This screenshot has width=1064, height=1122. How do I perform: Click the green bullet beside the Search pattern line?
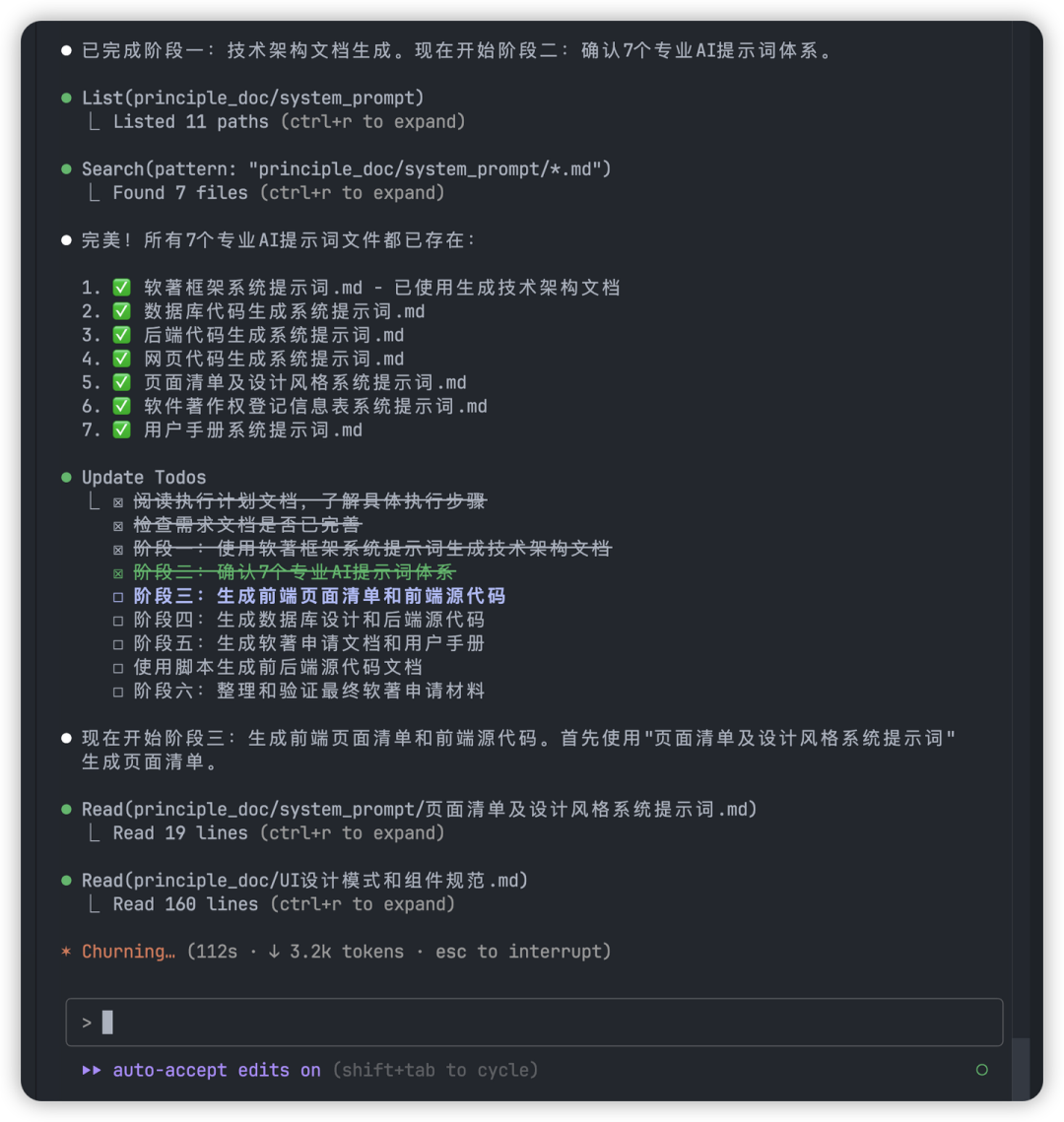[67, 168]
